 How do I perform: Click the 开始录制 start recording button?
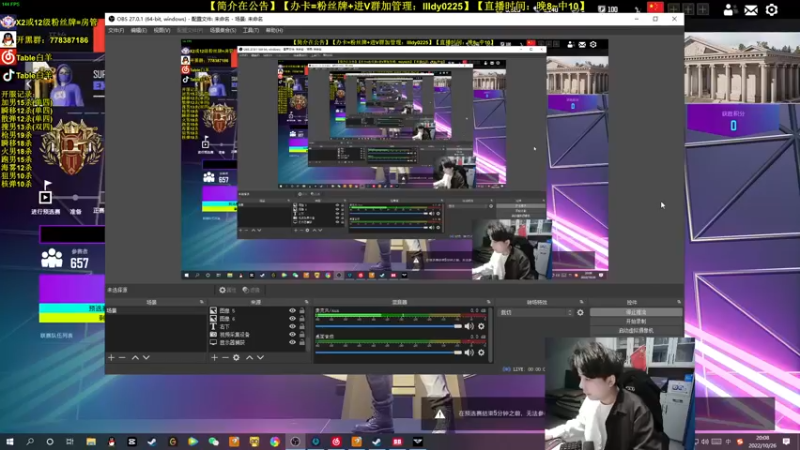(x=636, y=321)
